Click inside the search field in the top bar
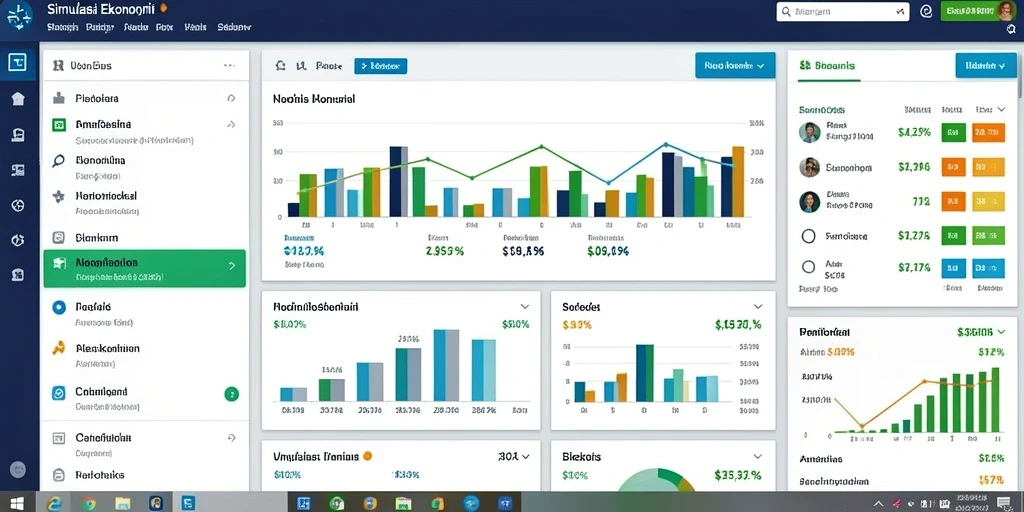1024x512 pixels. coord(842,11)
